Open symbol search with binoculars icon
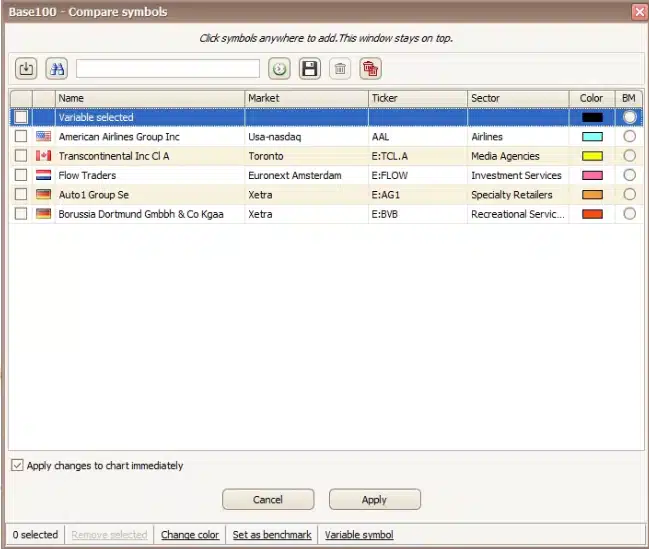This screenshot has width=649, height=549. click(57, 68)
